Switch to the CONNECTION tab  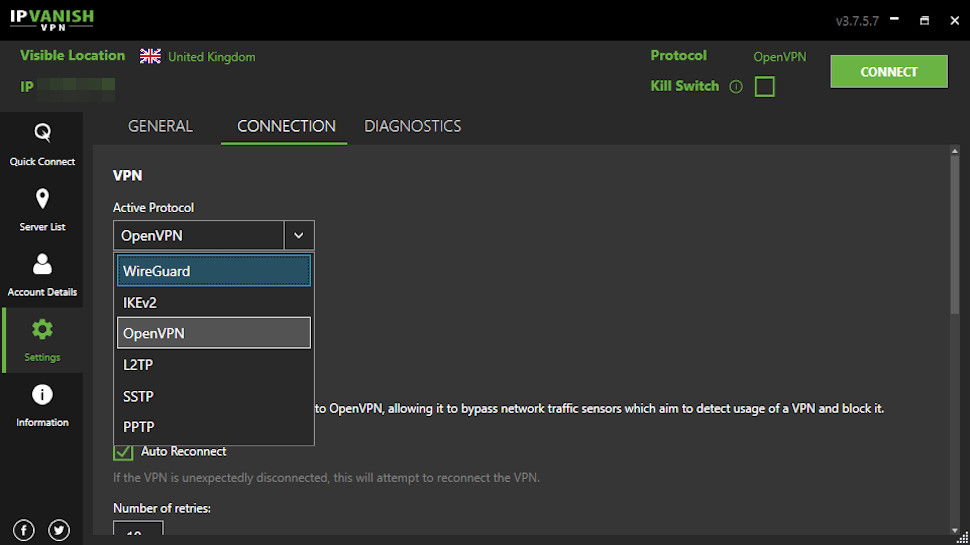click(x=286, y=126)
